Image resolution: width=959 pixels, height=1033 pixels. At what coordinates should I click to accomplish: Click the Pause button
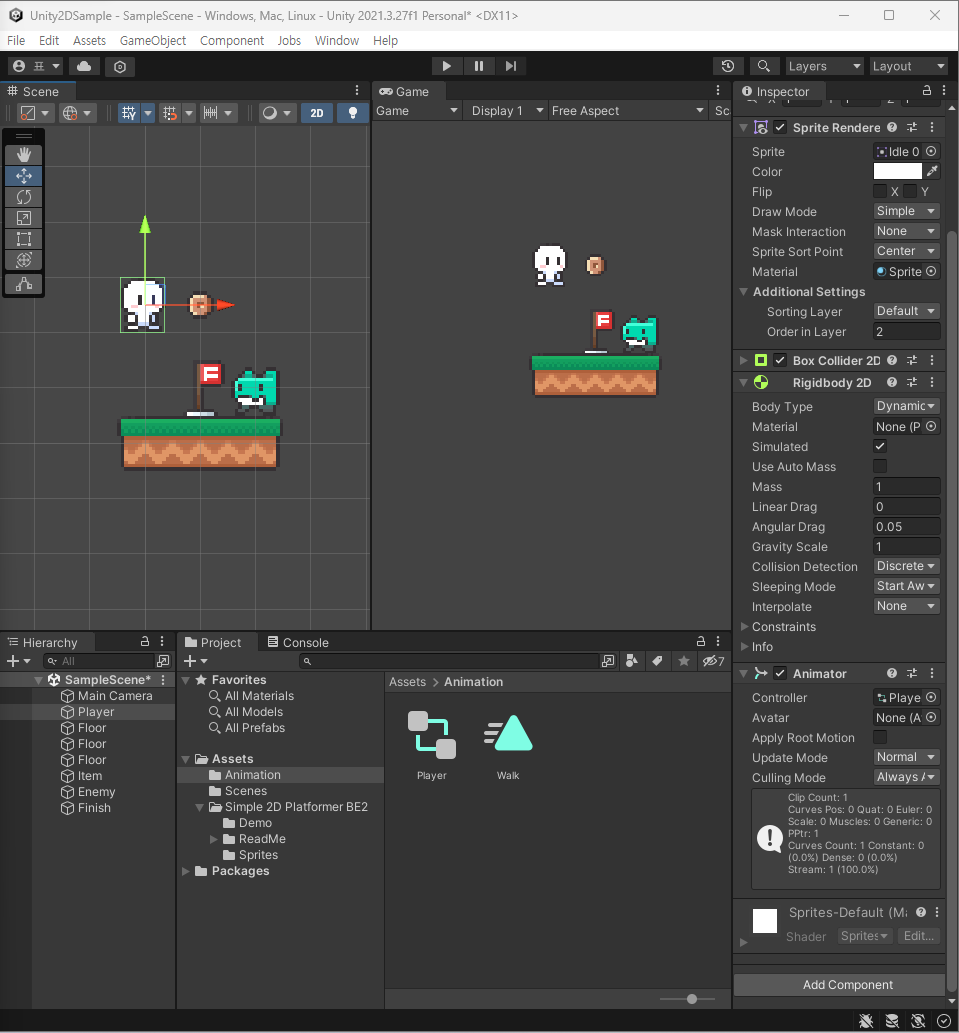click(478, 66)
